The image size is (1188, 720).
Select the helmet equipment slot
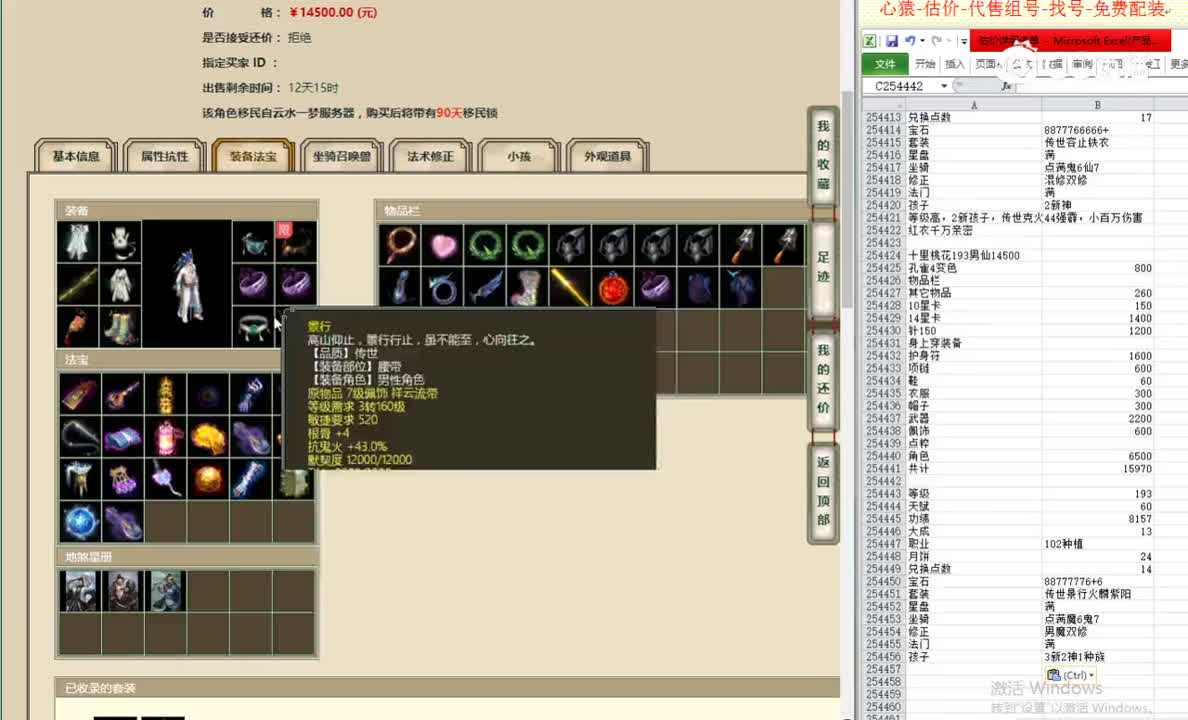tap(121, 242)
